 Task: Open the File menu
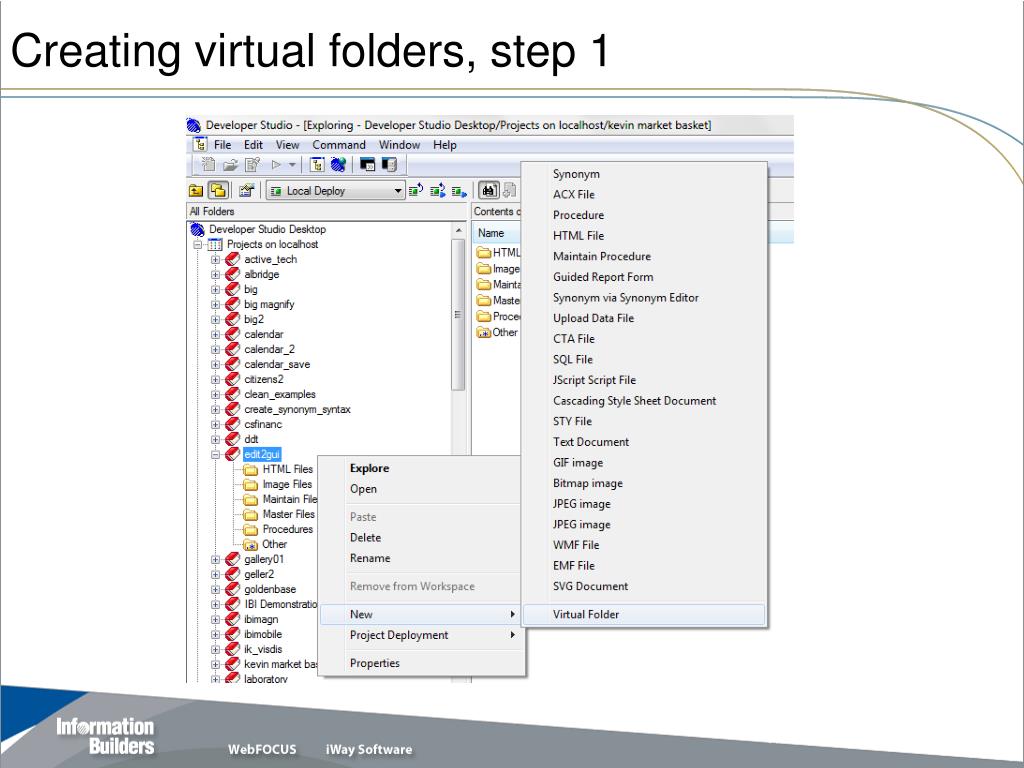click(223, 145)
